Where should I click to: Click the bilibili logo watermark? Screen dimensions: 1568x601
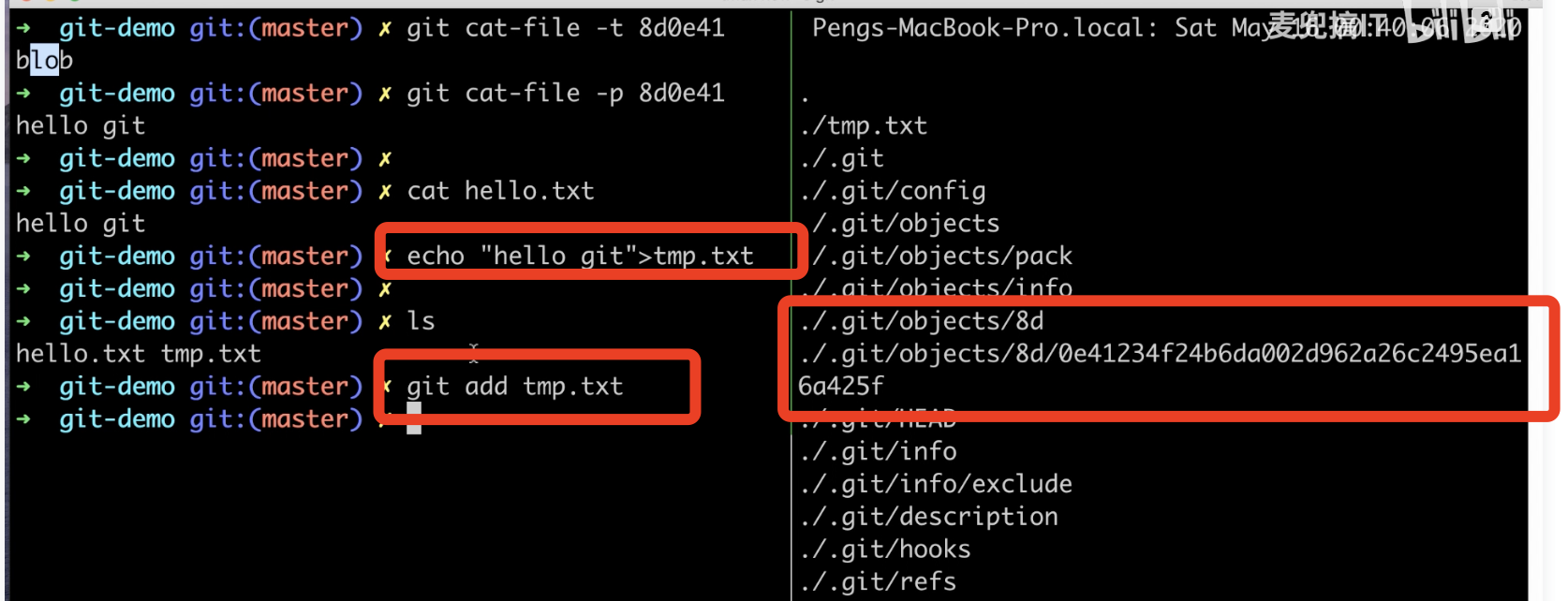click(x=1471, y=25)
